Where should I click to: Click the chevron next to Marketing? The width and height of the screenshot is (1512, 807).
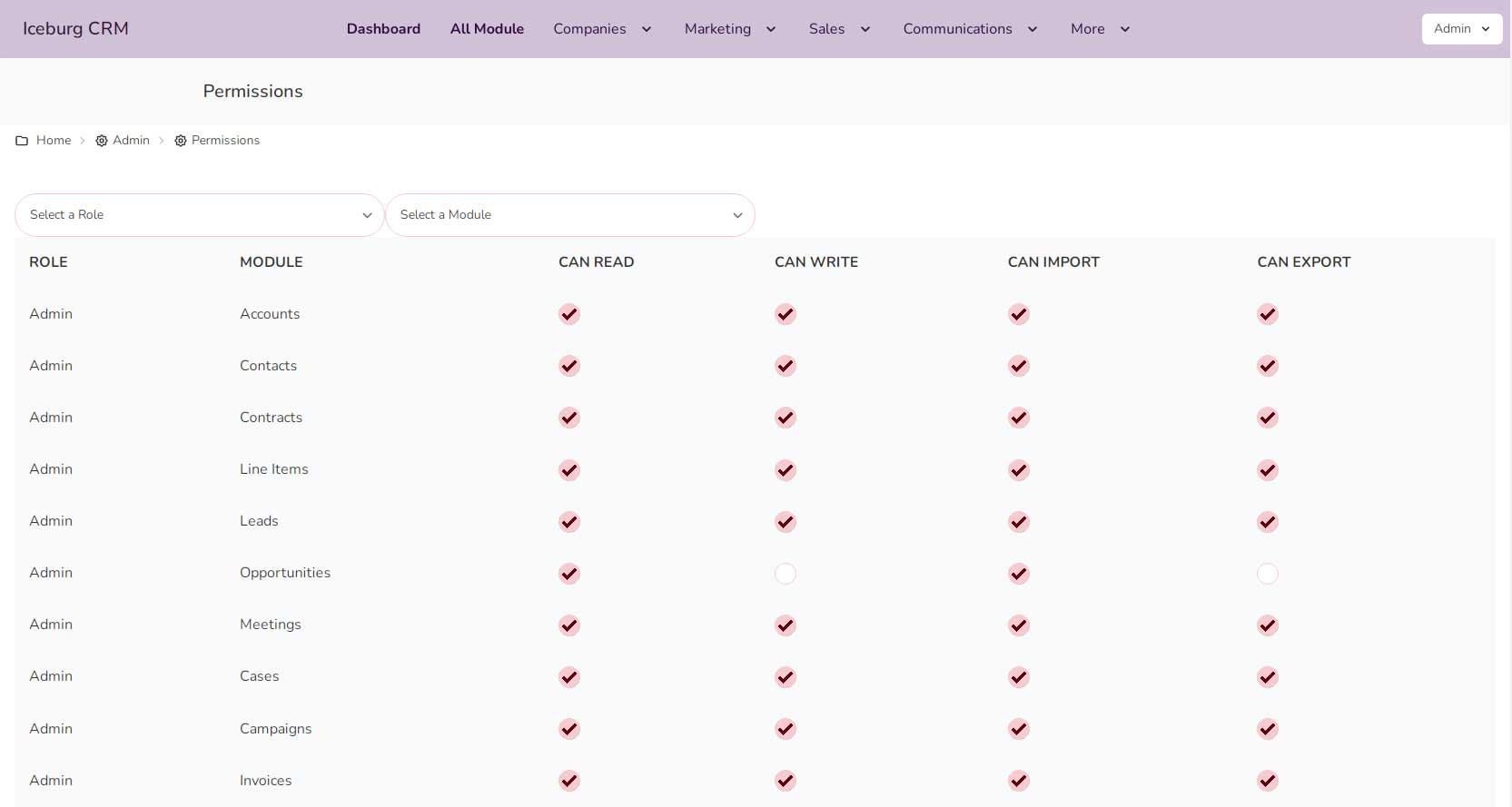pos(771,29)
